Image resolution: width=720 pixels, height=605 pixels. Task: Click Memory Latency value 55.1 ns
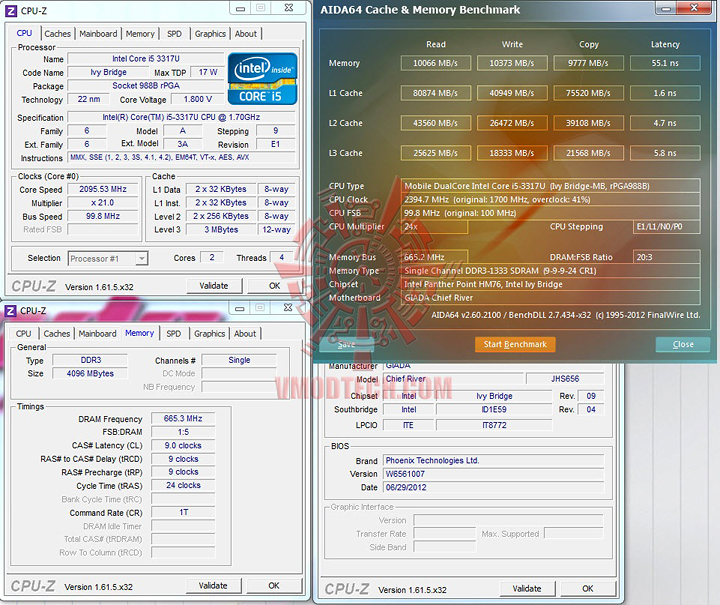click(665, 63)
